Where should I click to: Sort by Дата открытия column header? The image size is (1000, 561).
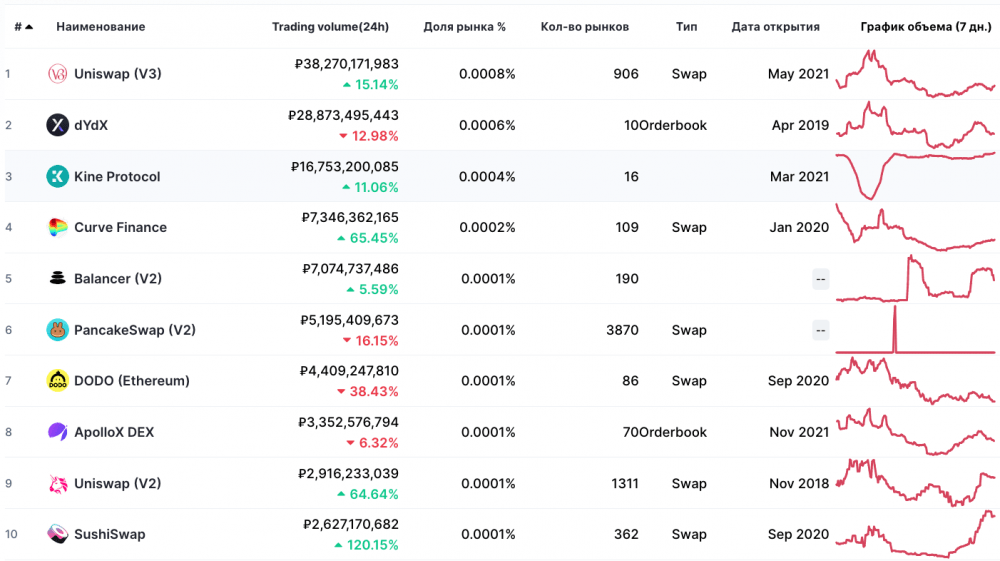click(776, 27)
